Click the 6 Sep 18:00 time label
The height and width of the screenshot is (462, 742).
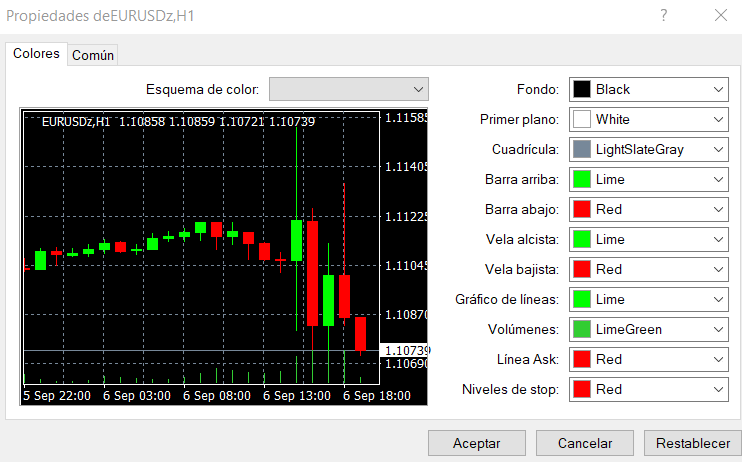point(377,396)
